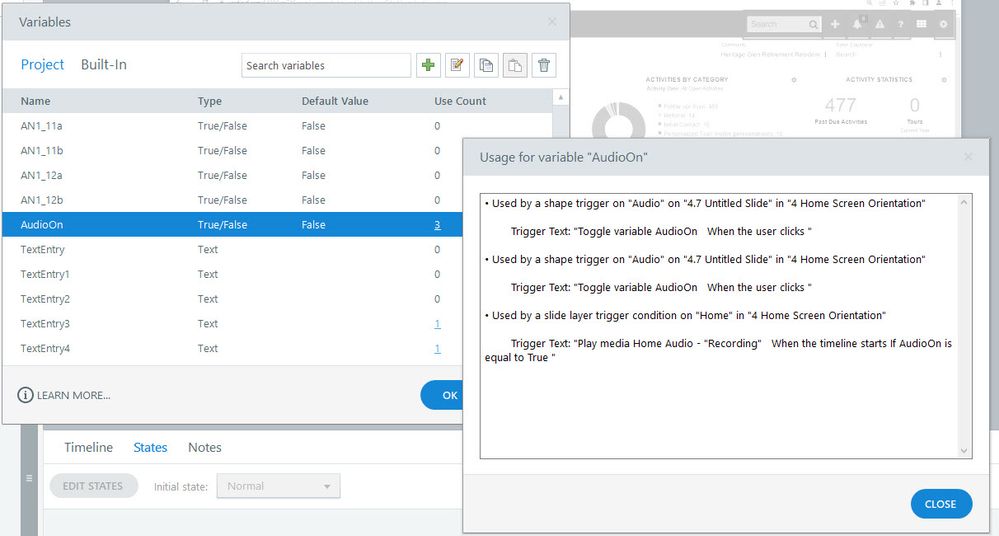Click the slide layer trigger condition usage line
Screen dimensions: 999x536
pyautogui.click(x=685, y=315)
